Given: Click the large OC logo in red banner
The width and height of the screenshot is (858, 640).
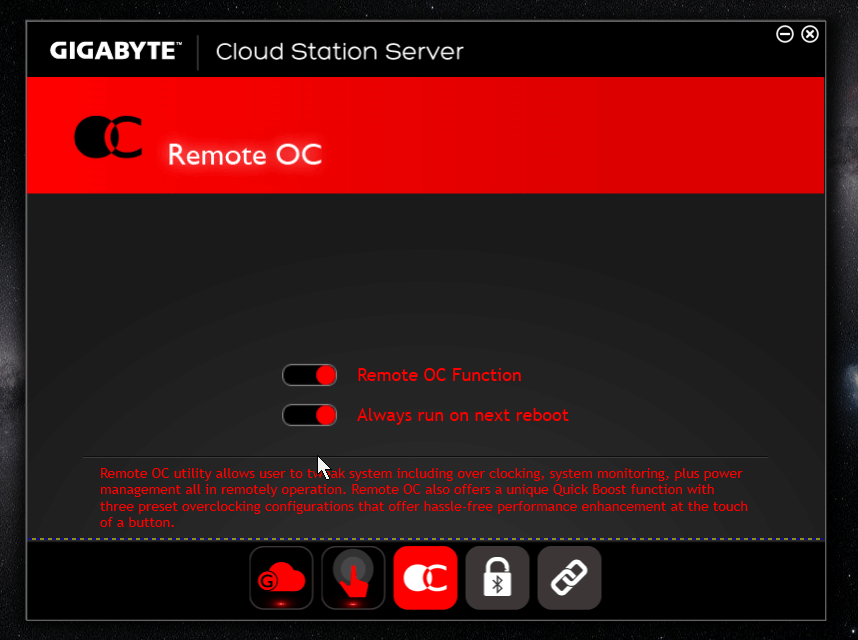Looking at the screenshot, I should 108,137.
